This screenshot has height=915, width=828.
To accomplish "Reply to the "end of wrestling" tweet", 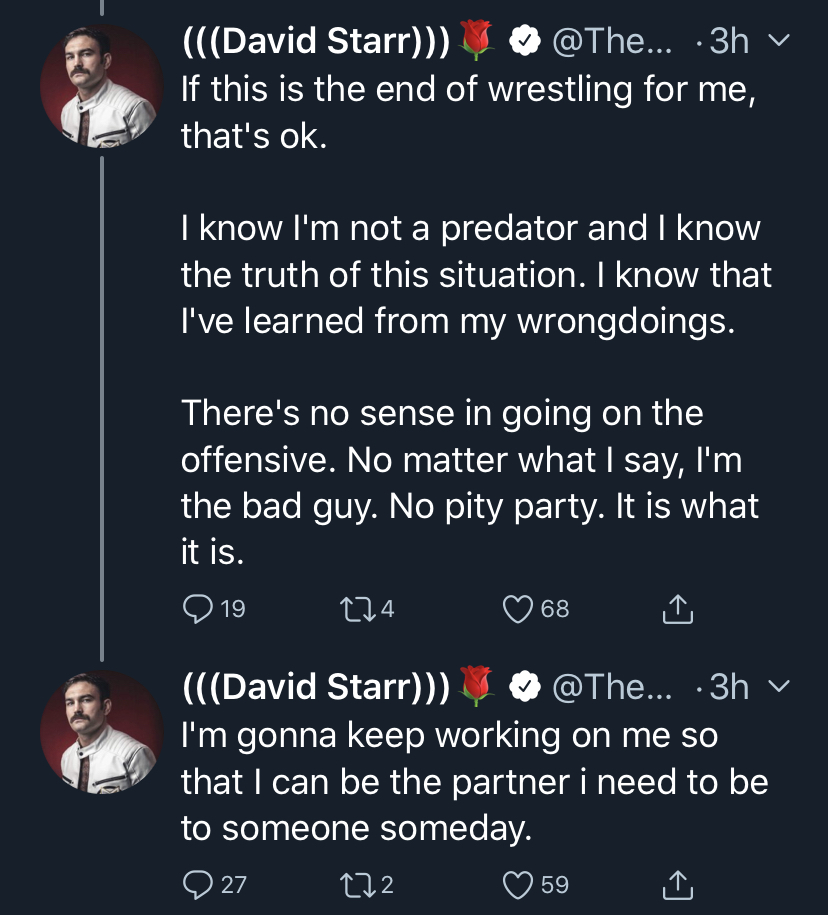I will point(199,608).
